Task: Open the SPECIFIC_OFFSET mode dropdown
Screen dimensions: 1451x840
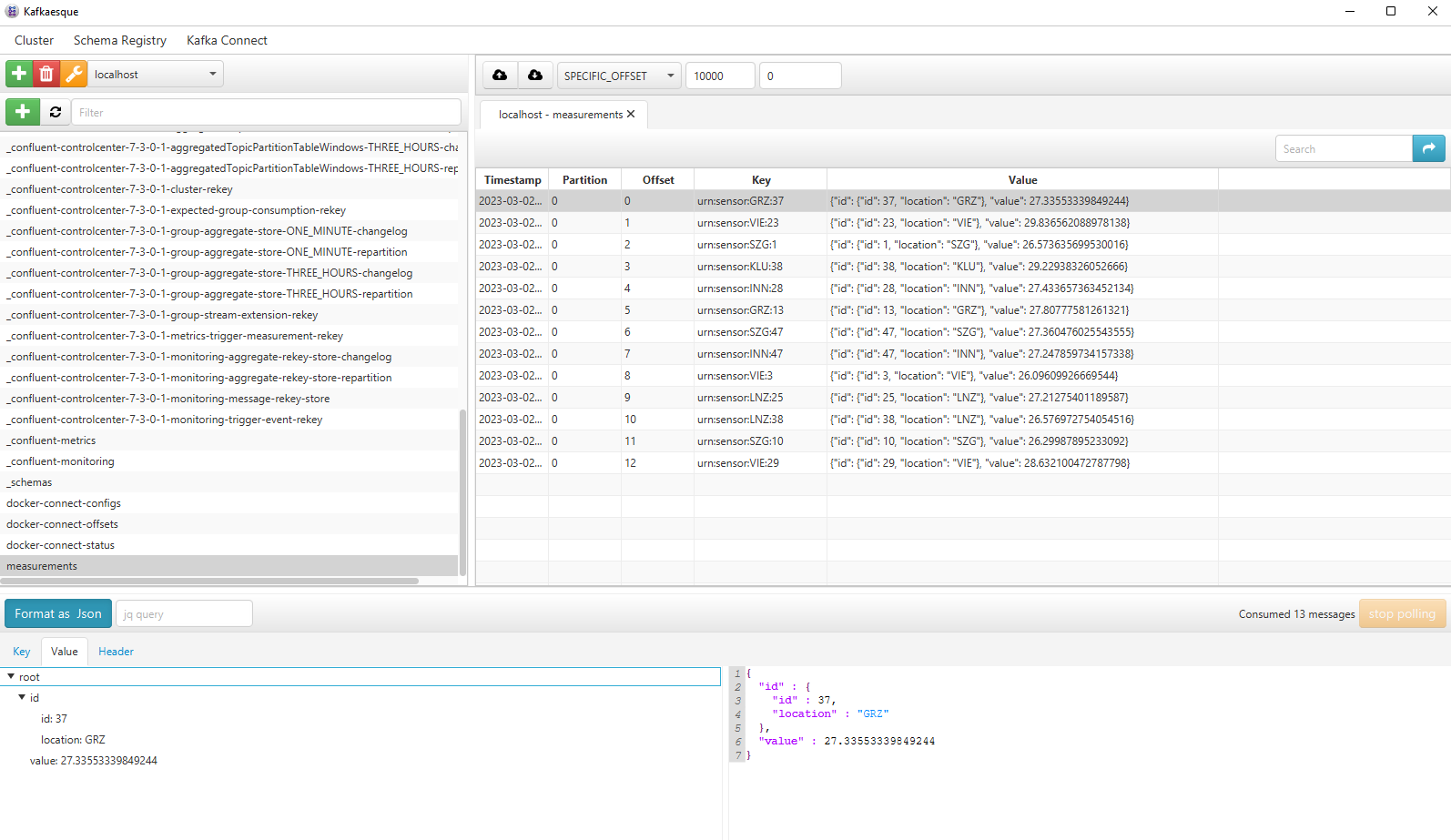Action: [x=619, y=76]
